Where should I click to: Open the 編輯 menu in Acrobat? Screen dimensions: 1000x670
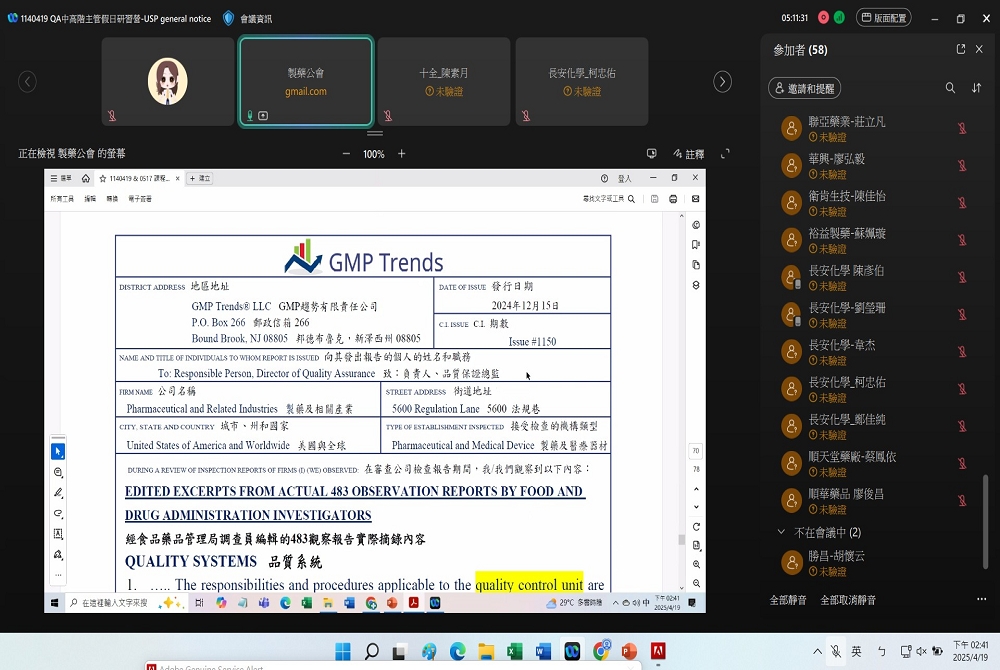pos(90,199)
